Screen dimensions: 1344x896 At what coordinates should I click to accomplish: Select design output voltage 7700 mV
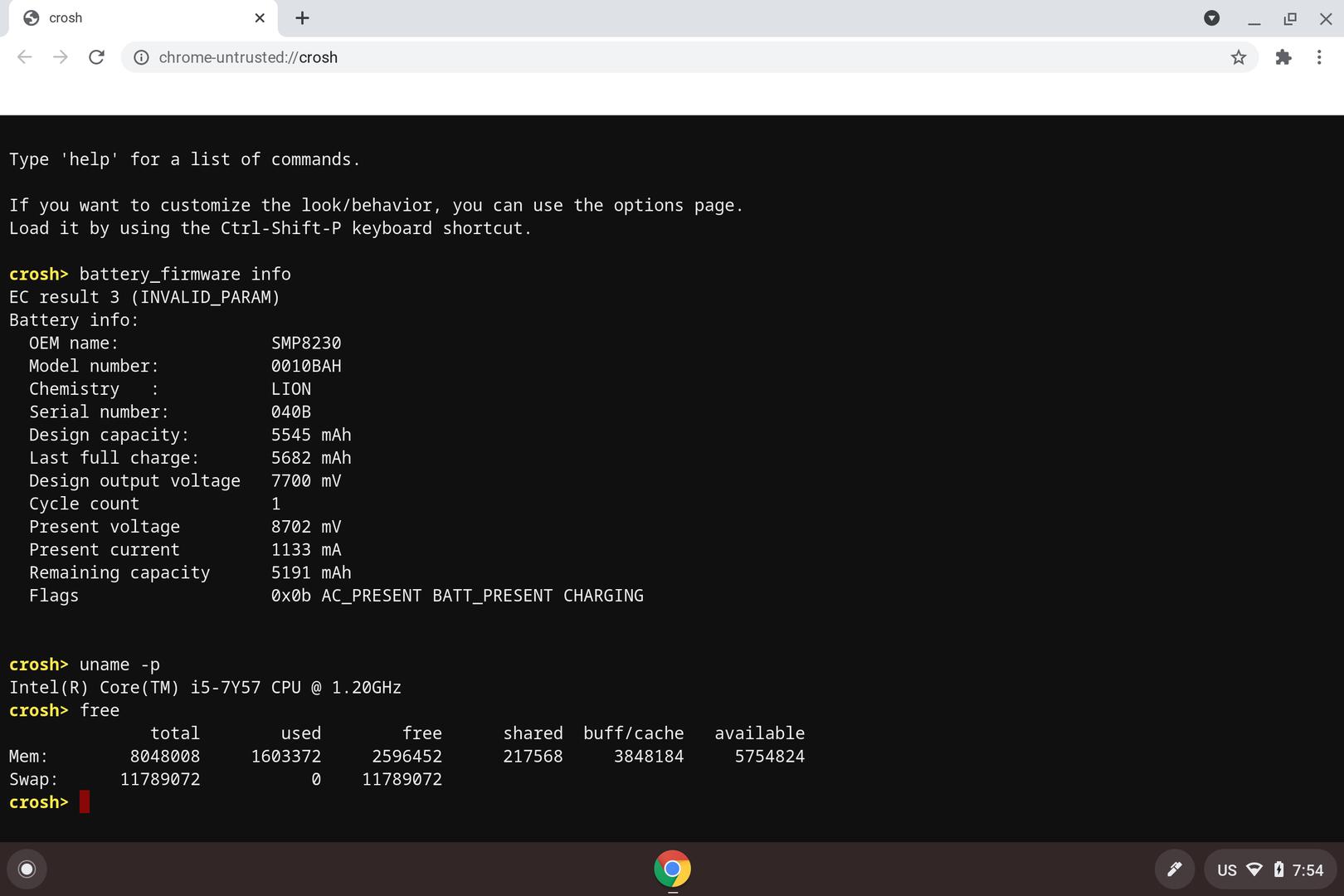coord(306,481)
